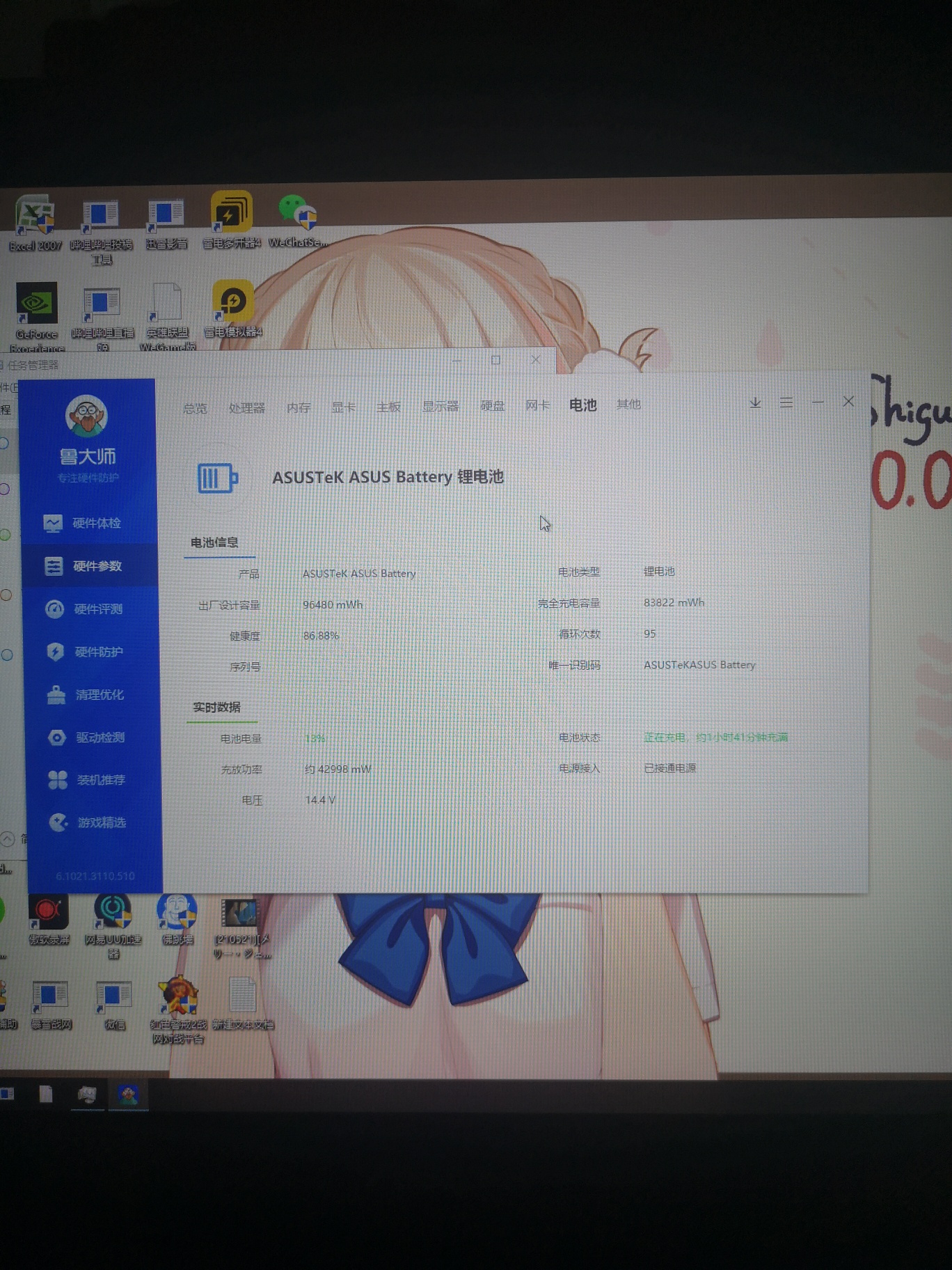
Task: Open the 内存 tab
Action: tap(299, 407)
